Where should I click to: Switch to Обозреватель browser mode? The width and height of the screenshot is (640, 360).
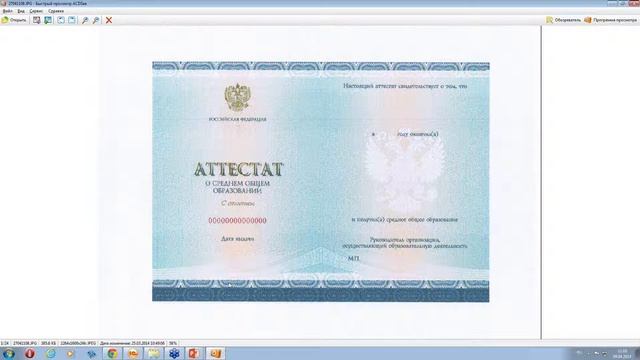click(563, 20)
